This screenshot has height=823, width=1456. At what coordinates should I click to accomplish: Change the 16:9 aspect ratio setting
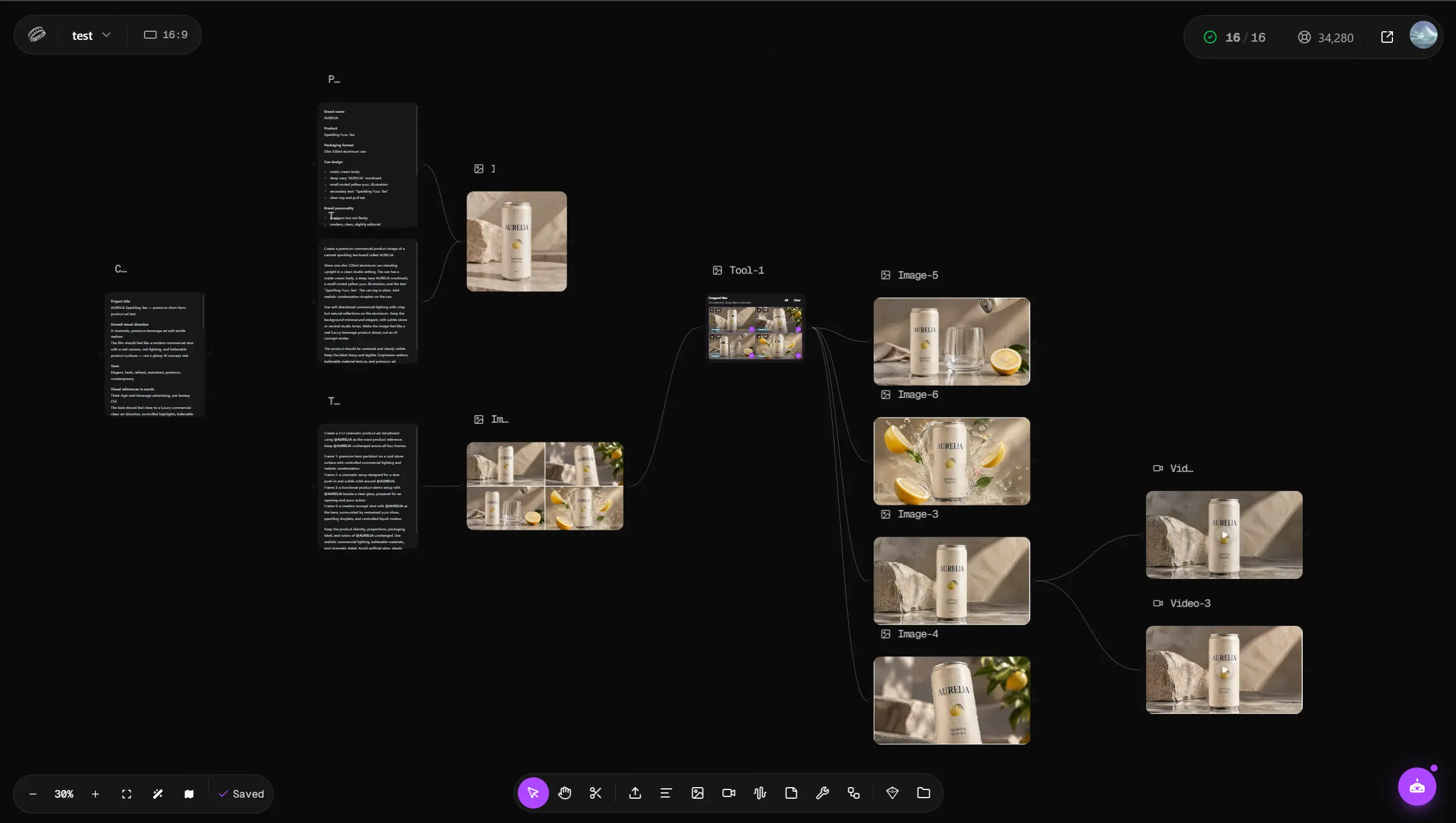(x=166, y=35)
